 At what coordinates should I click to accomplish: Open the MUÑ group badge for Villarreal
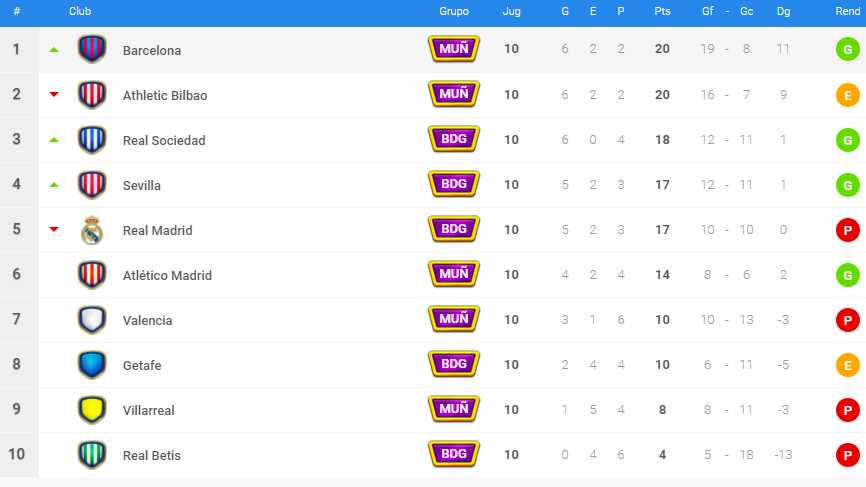454,409
